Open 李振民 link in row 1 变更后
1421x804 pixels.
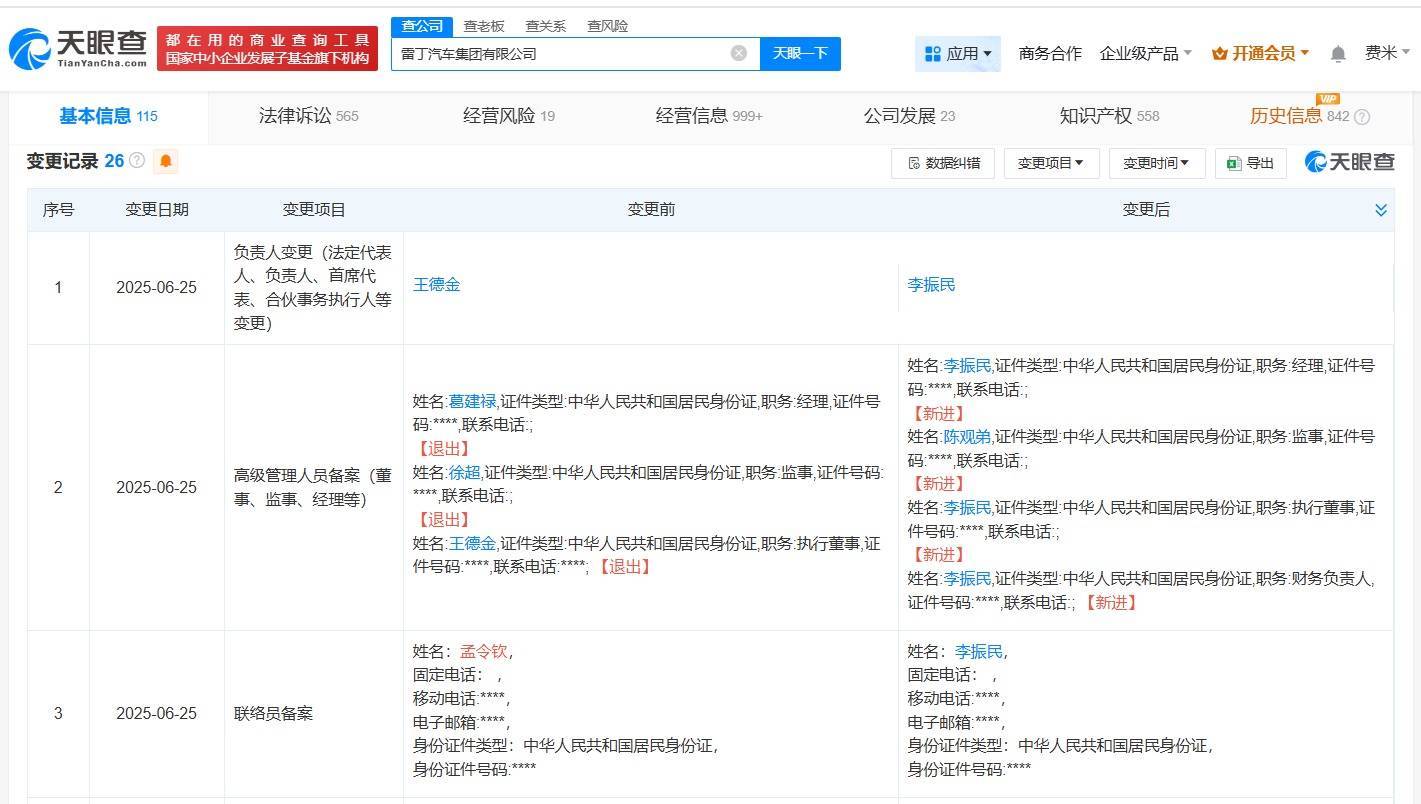(931, 285)
